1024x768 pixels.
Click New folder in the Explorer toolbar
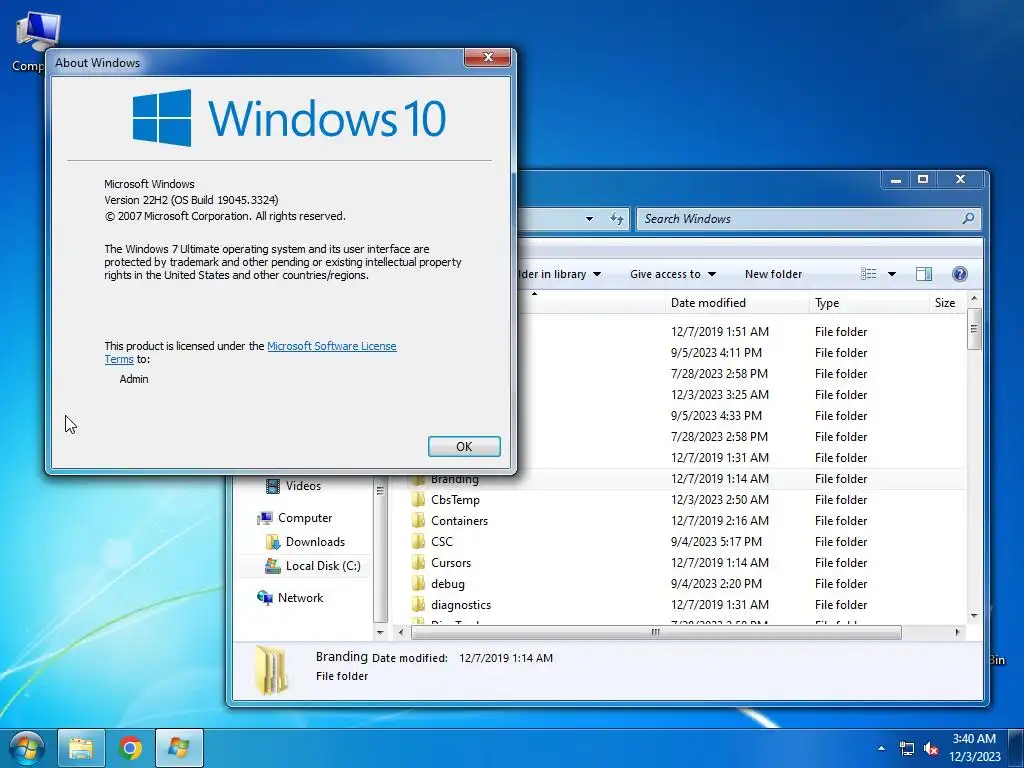[773, 274]
